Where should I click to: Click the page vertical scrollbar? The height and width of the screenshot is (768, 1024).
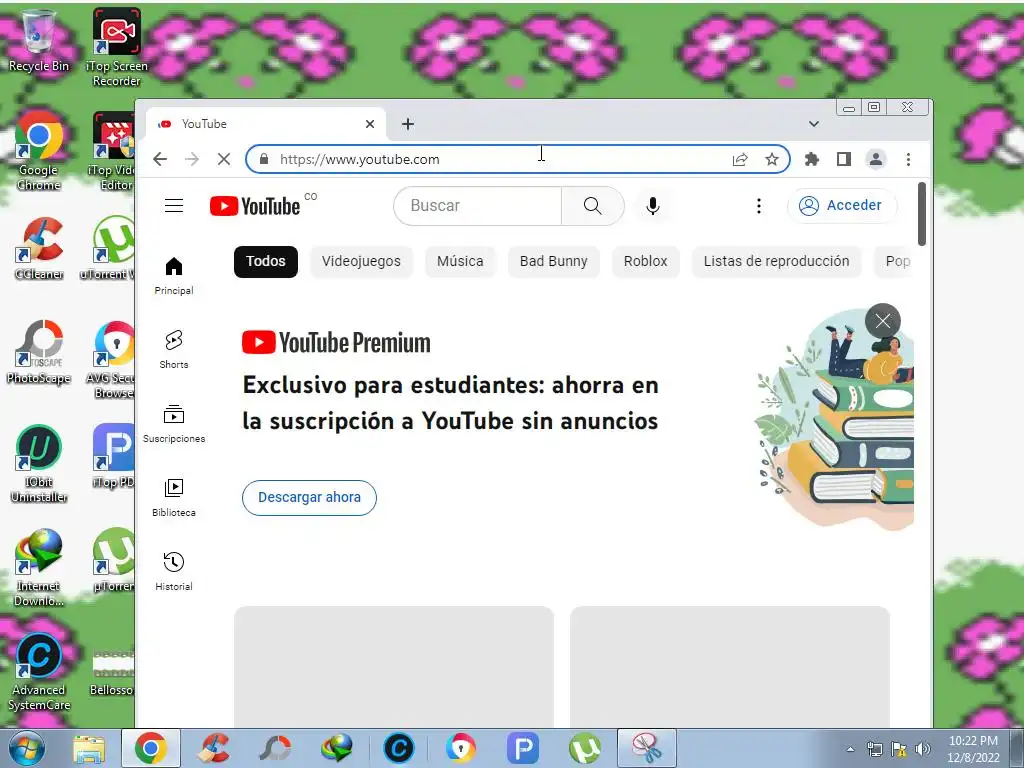coord(922,214)
